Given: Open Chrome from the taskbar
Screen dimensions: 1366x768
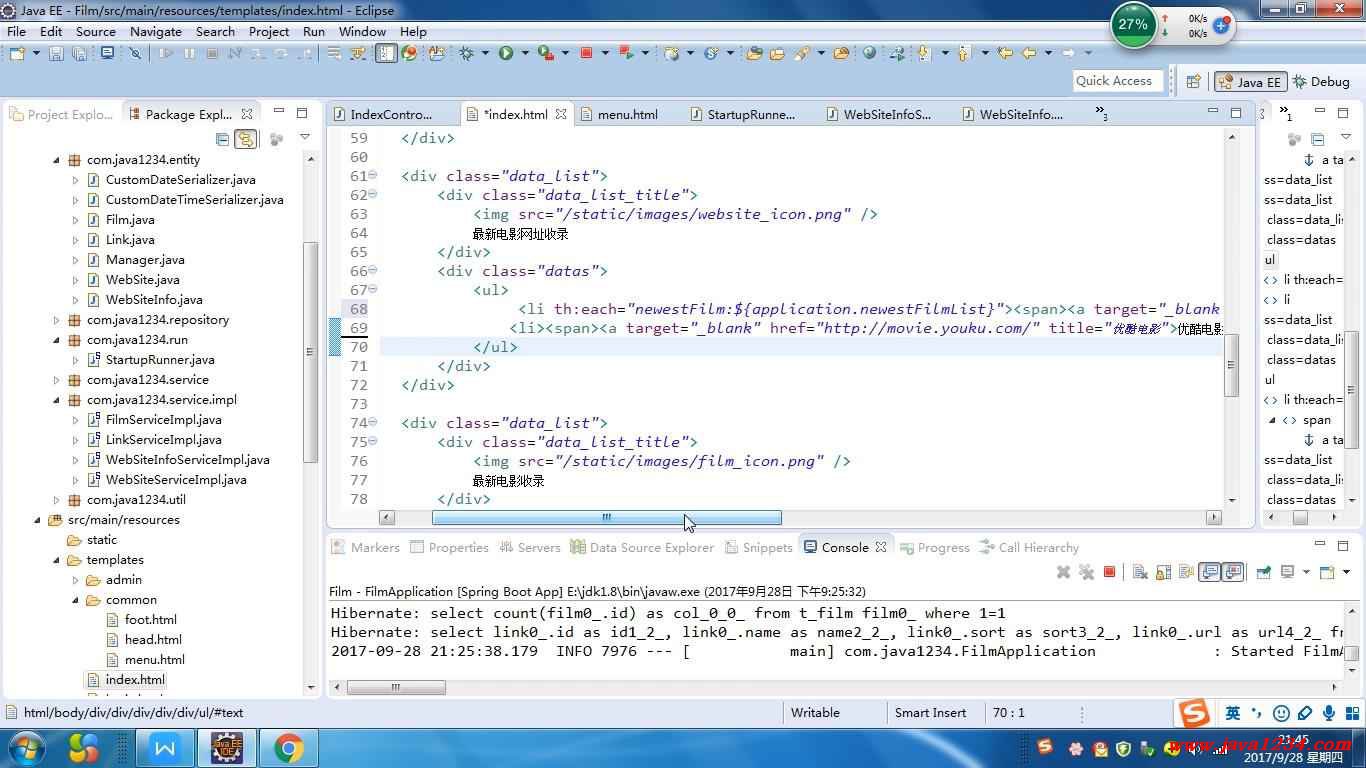Looking at the screenshot, I should click(289, 747).
